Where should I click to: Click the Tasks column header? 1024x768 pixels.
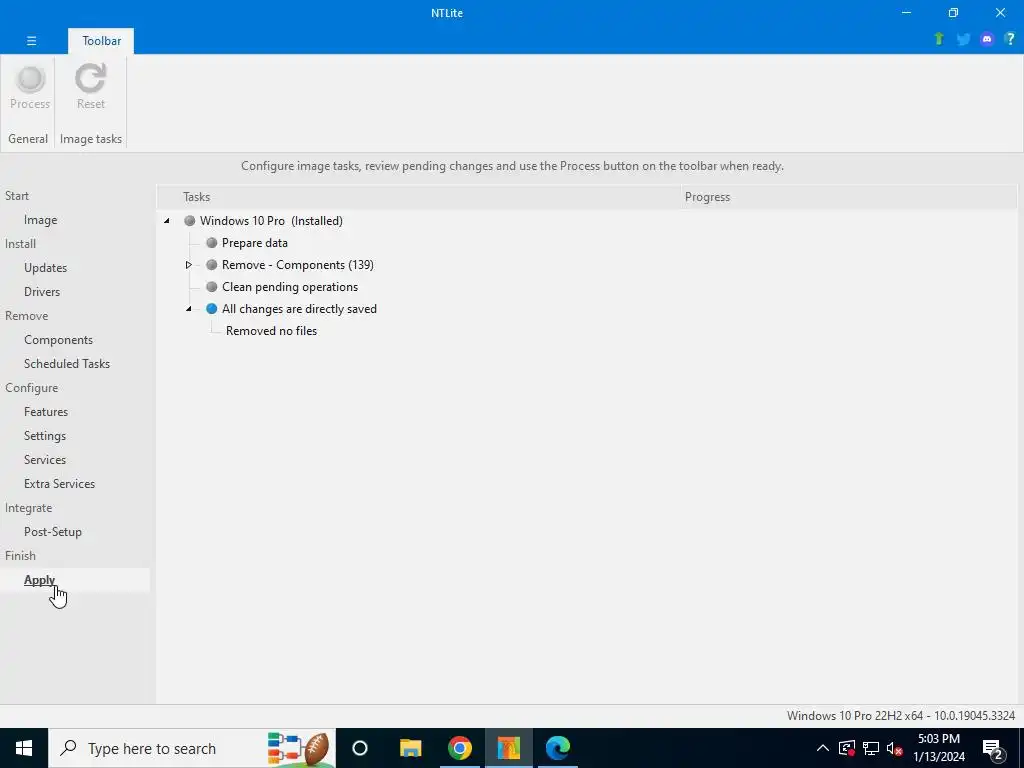tap(419, 197)
